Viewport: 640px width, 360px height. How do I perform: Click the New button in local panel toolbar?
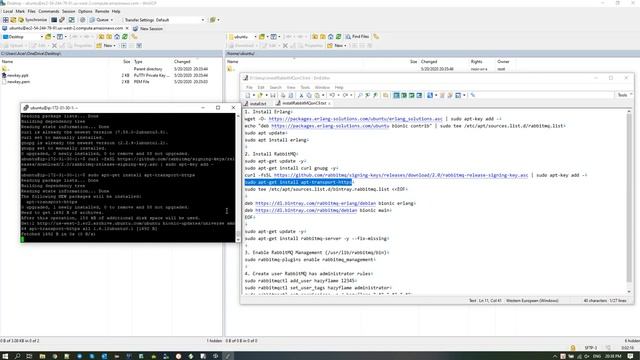click(x=106, y=46)
